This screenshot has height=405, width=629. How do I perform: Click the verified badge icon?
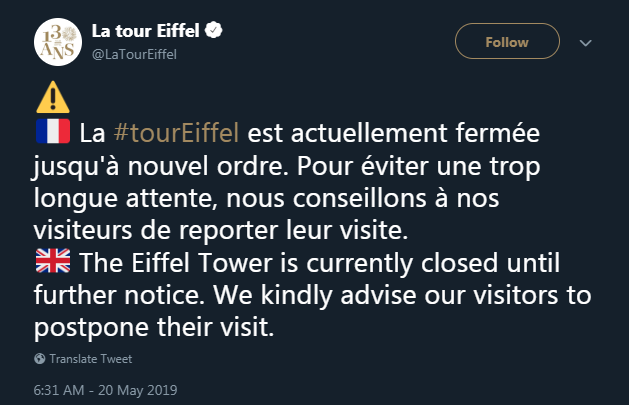click(x=213, y=30)
